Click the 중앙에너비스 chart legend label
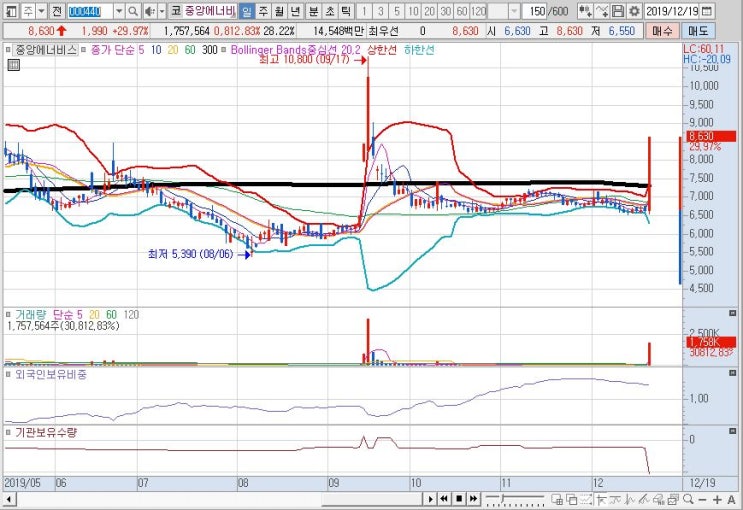 point(45,50)
